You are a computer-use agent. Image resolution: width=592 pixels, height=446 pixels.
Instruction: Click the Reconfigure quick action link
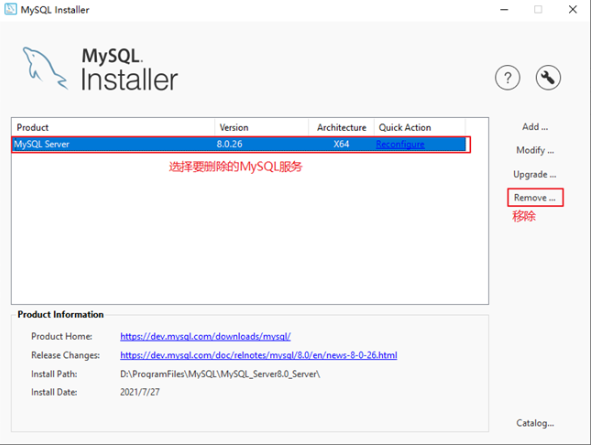click(x=400, y=144)
